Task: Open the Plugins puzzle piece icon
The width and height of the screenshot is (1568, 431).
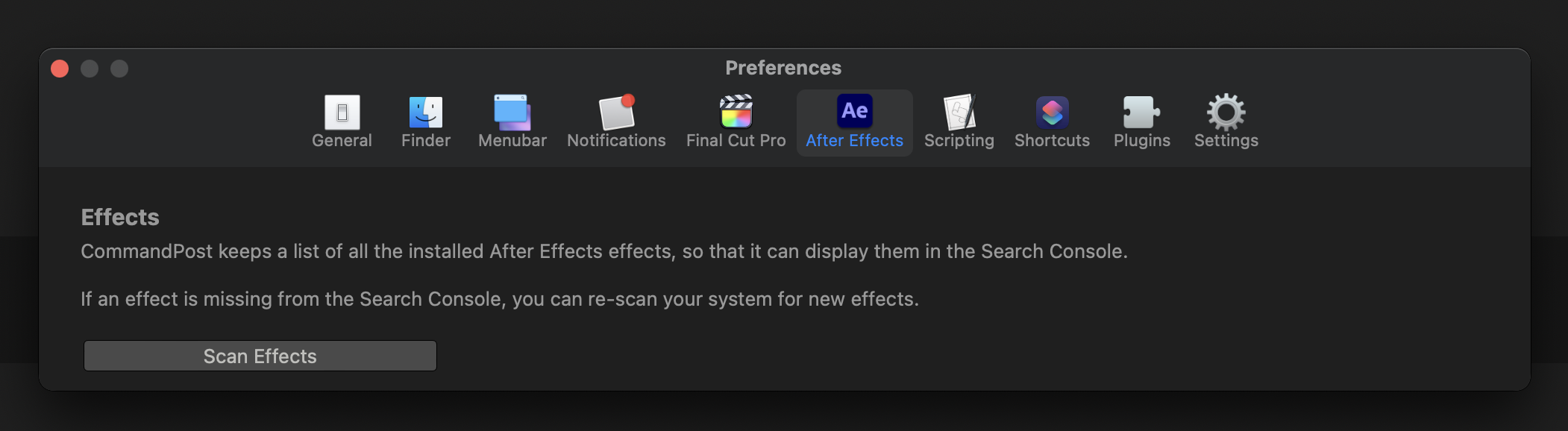Action: [x=1142, y=113]
